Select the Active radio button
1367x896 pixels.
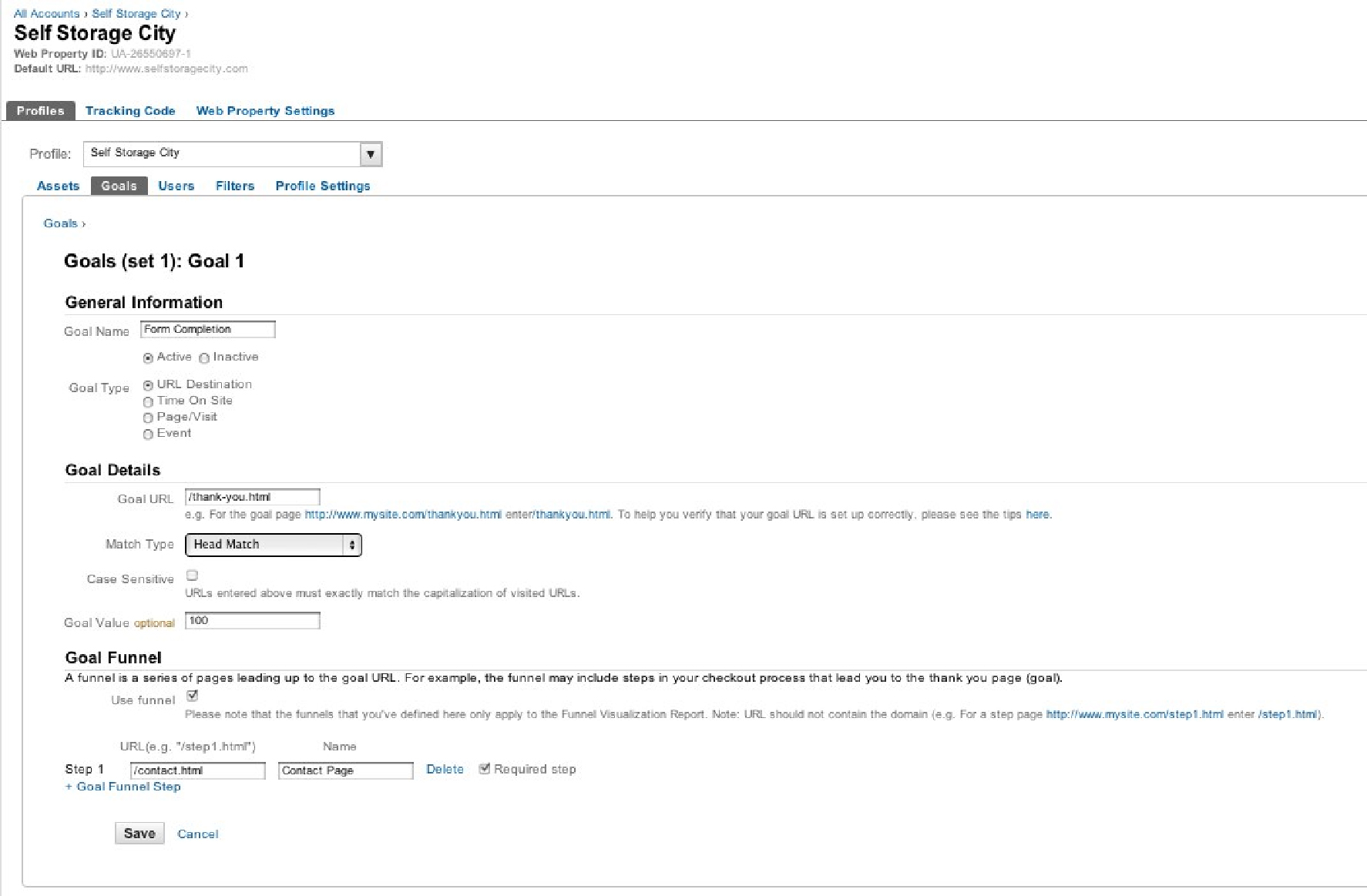pos(148,358)
